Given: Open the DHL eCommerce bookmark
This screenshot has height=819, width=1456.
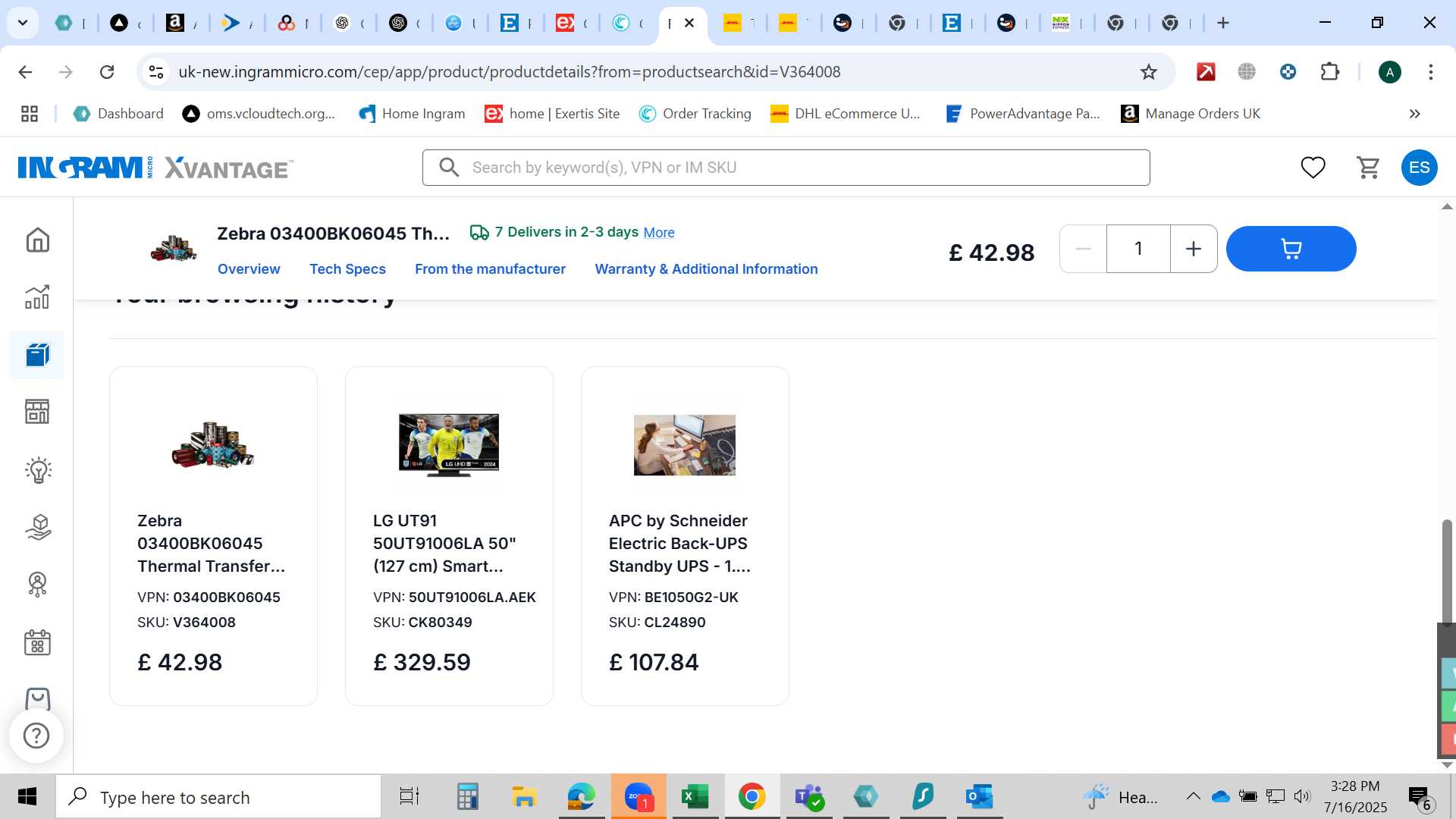Looking at the screenshot, I should coord(846,114).
